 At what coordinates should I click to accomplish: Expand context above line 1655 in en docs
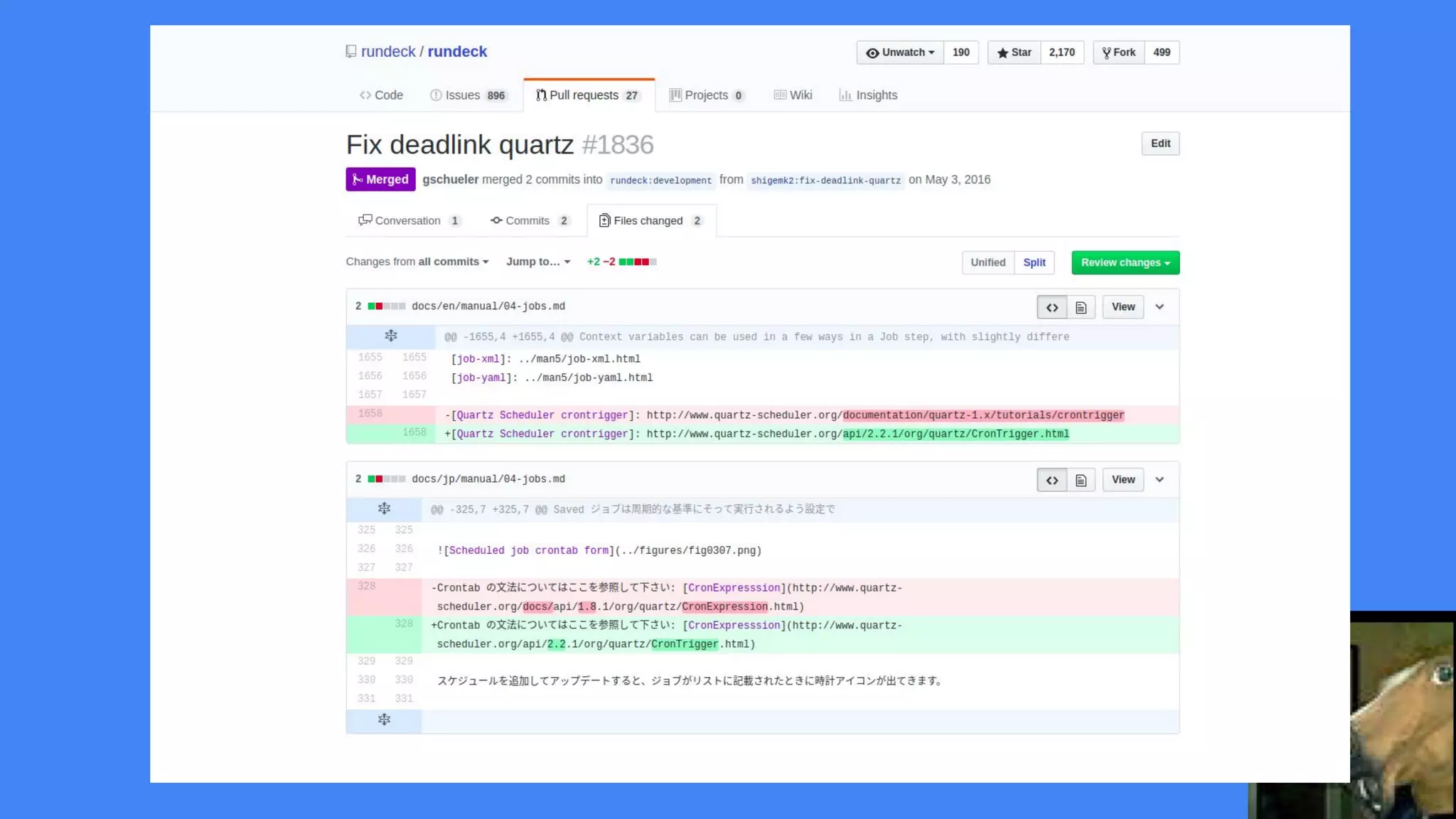point(390,336)
